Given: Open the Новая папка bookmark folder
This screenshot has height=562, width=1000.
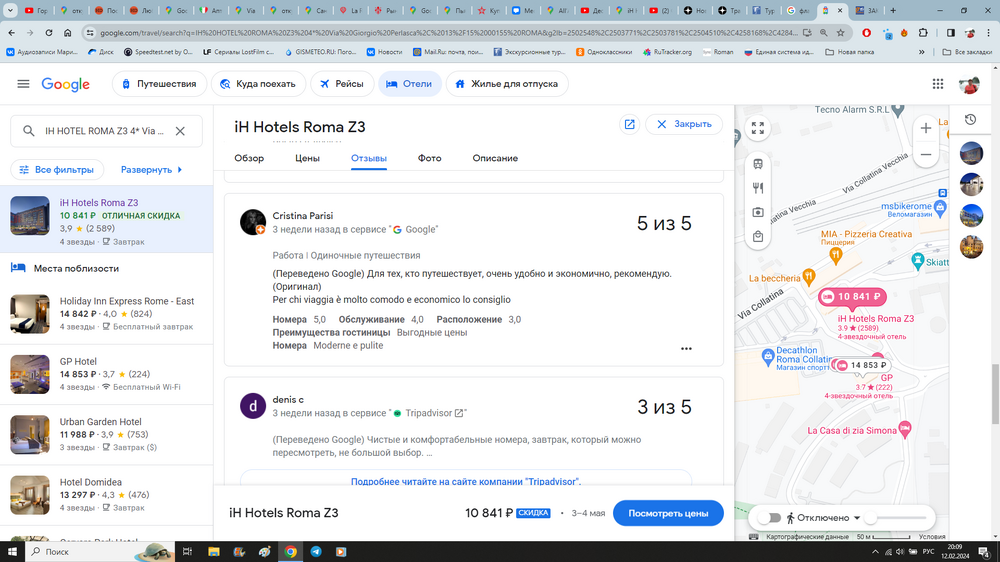Looking at the screenshot, I should click(849, 52).
